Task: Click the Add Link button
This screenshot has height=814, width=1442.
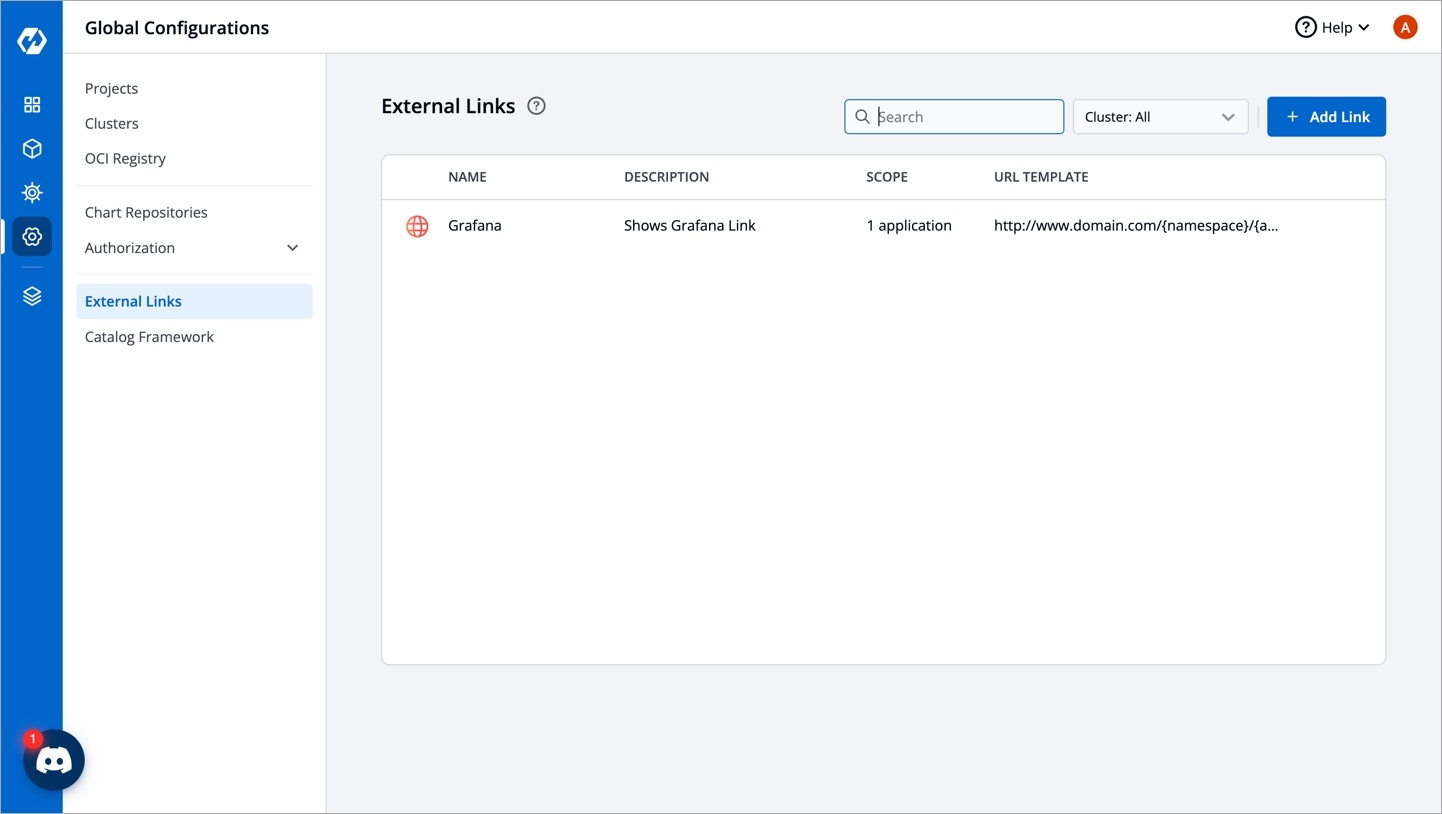Action: (1326, 117)
